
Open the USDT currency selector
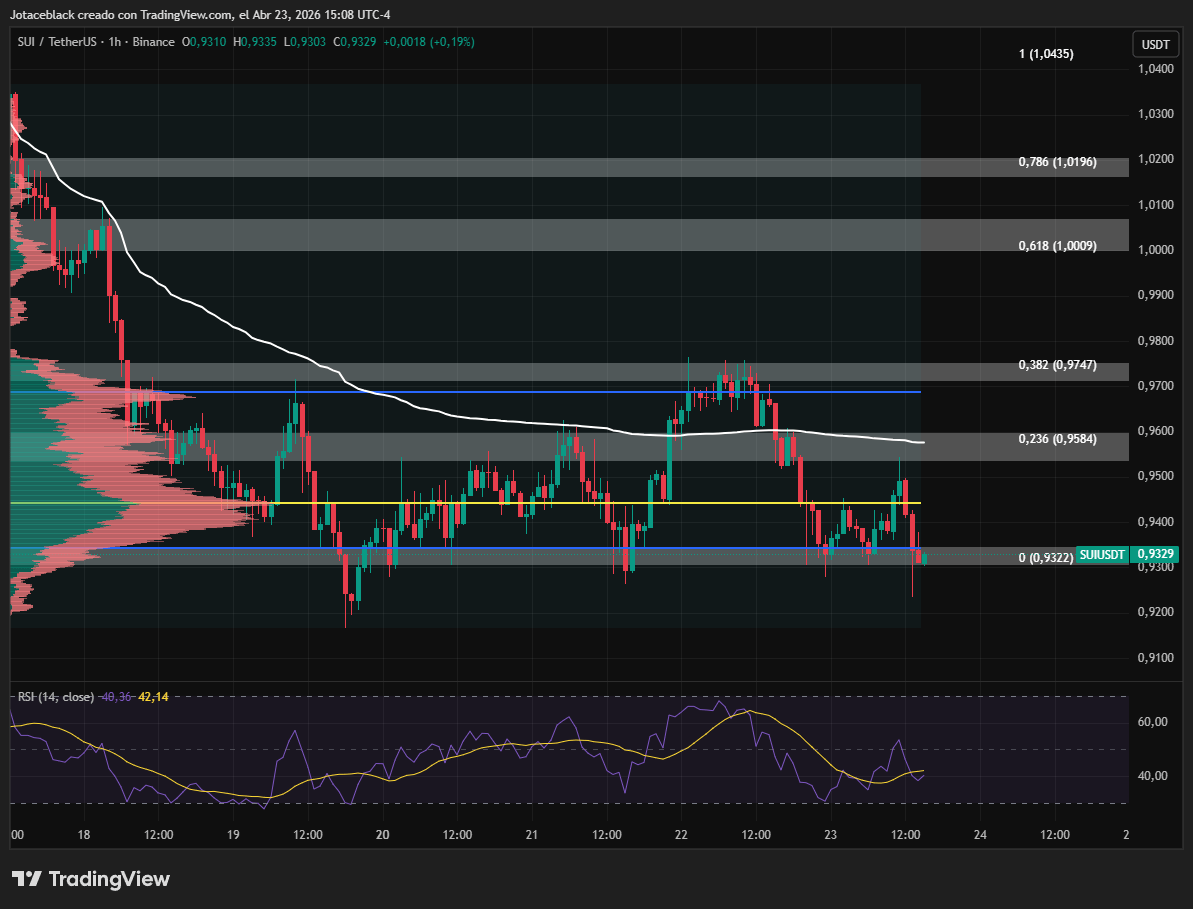tap(1155, 45)
